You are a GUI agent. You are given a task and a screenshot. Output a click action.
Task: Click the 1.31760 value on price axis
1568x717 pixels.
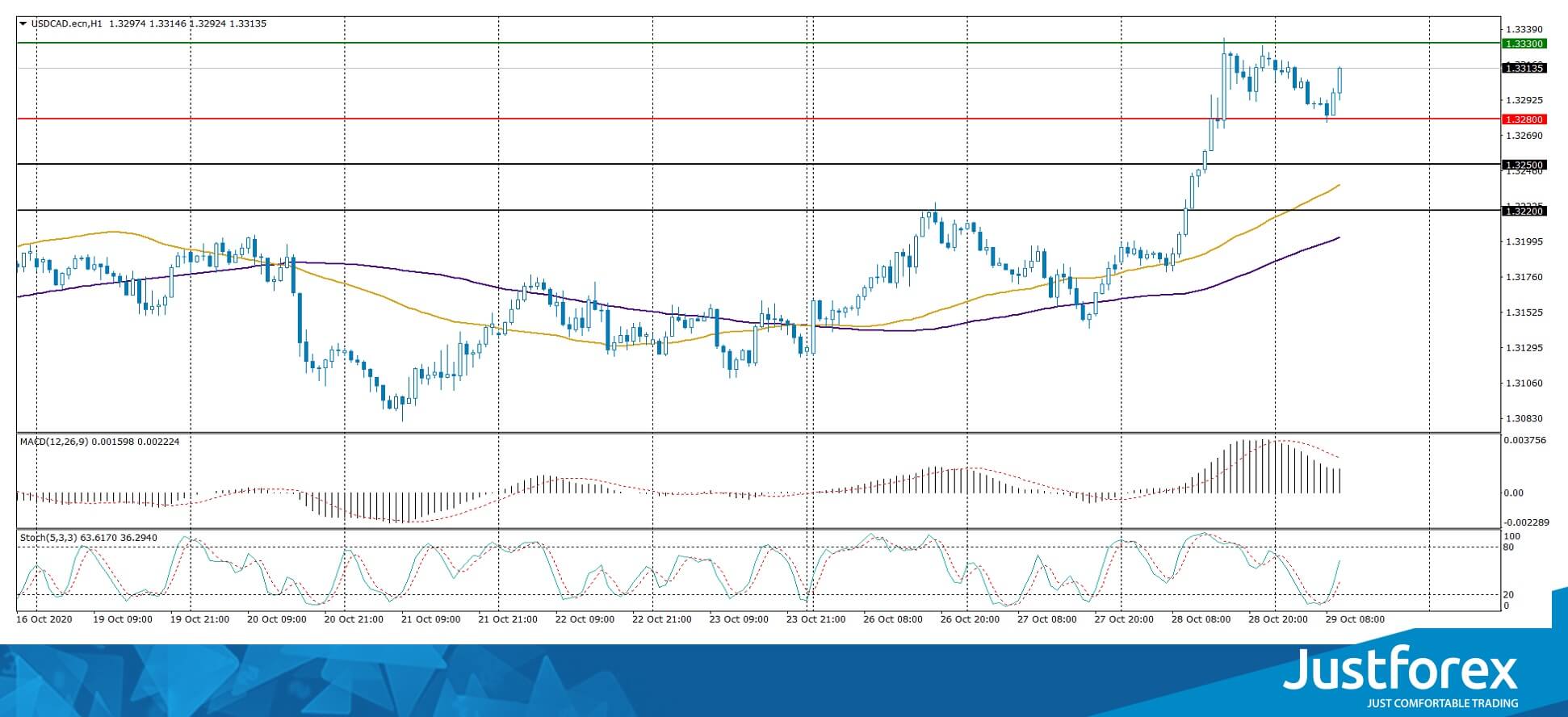pyautogui.click(x=1524, y=278)
